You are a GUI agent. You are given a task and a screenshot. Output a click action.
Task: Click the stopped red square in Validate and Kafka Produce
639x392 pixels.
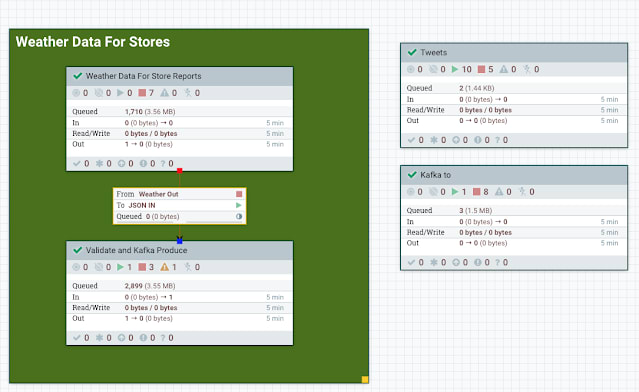point(142,267)
